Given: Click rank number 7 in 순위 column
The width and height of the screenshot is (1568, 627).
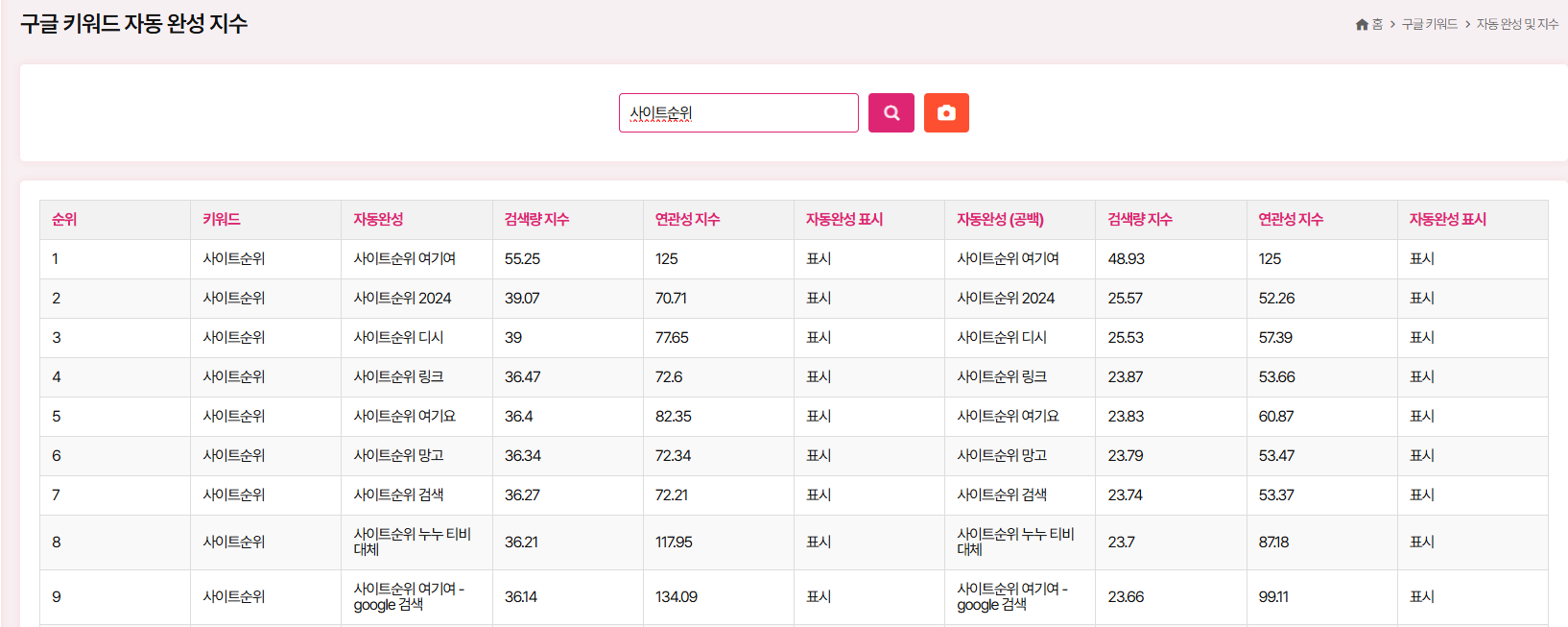Looking at the screenshot, I should pos(57,495).
